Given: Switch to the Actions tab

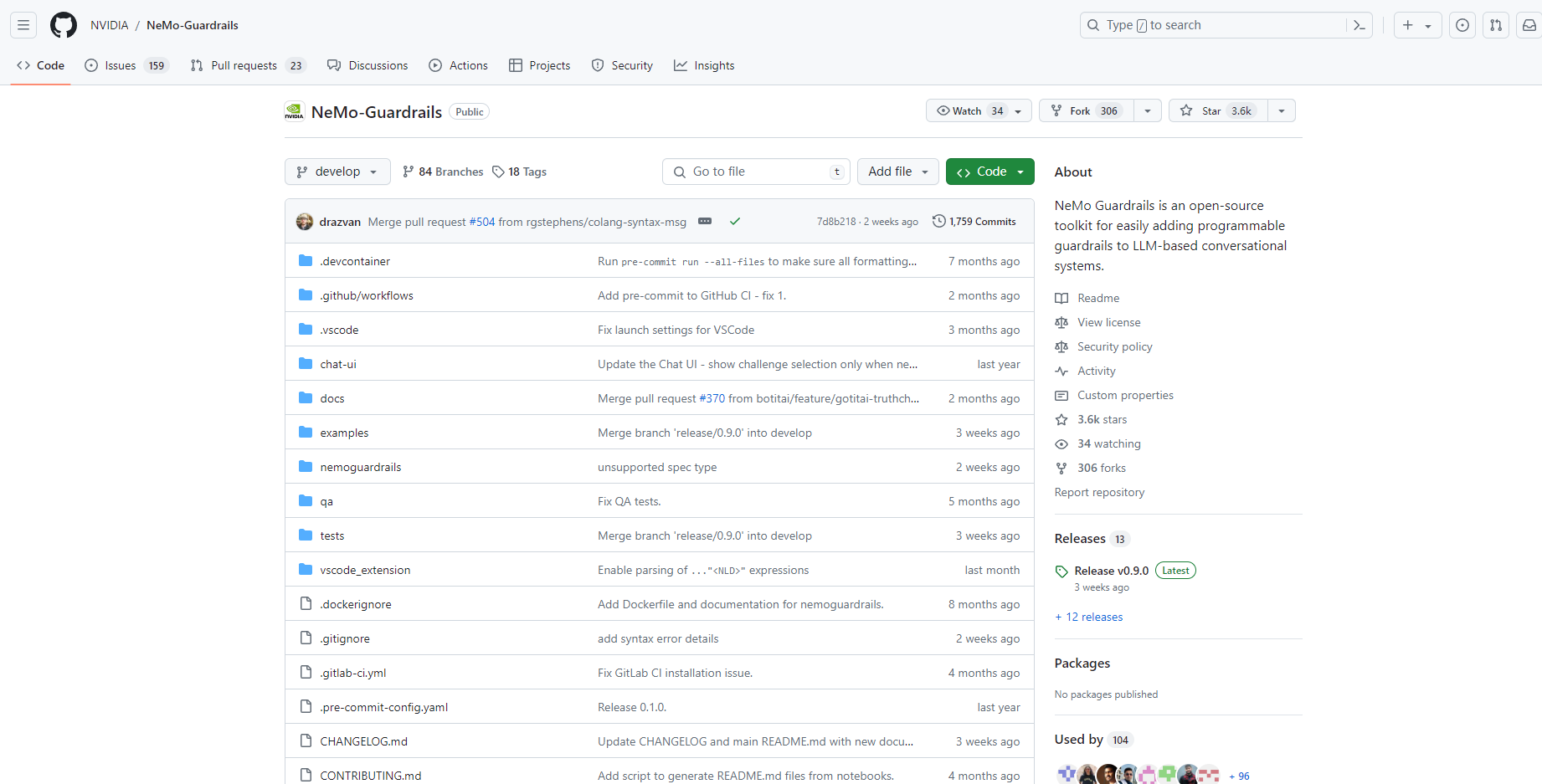Looking at the screenshot, I should click(x=458, y=65).
